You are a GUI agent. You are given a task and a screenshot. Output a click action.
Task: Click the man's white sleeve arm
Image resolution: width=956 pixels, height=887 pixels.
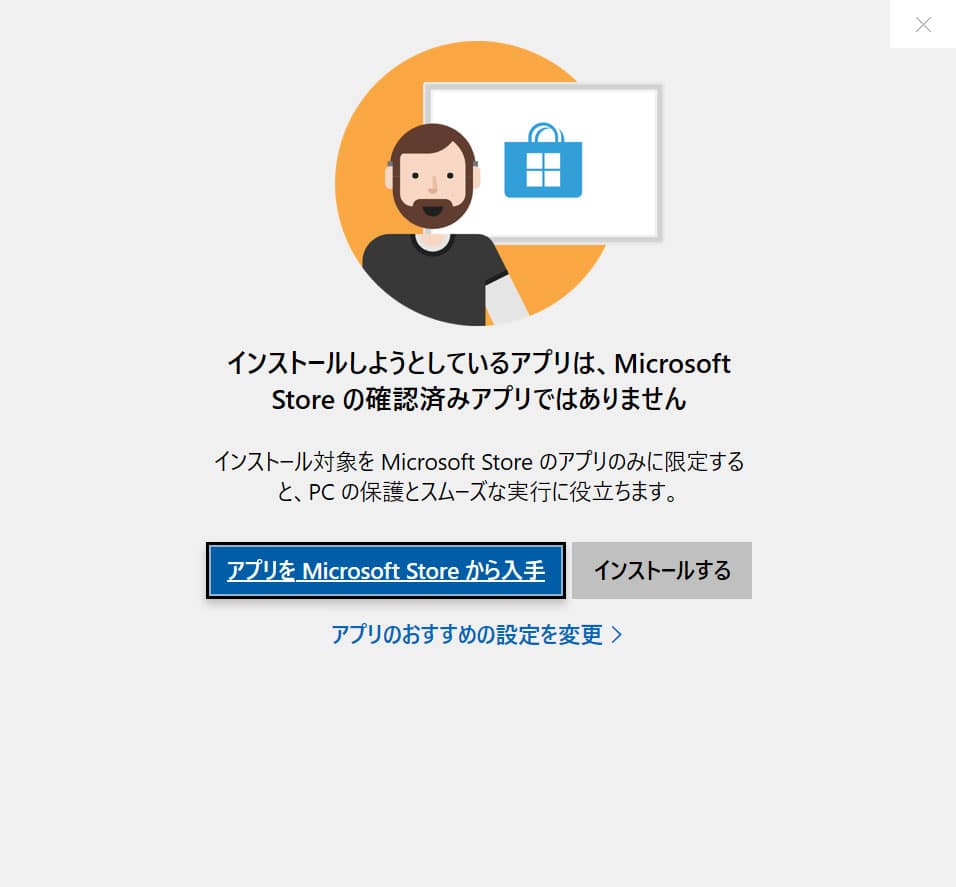506,300
